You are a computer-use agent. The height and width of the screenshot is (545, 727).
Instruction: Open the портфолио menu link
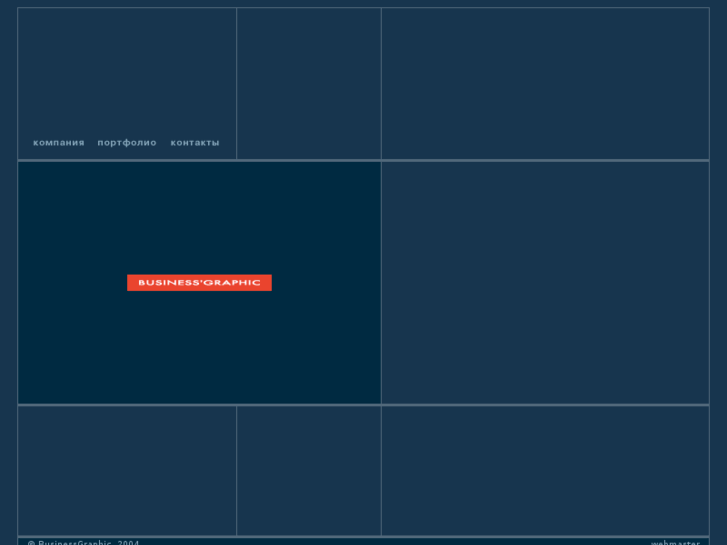127,143
